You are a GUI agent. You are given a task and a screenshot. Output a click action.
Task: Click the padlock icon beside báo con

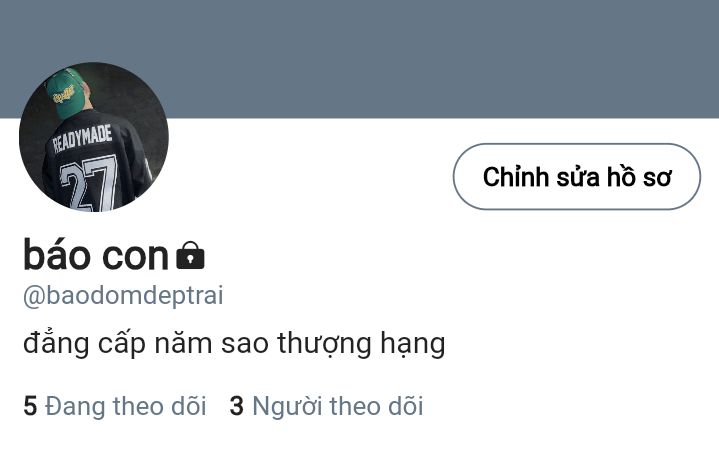click(x=190, y=255)
